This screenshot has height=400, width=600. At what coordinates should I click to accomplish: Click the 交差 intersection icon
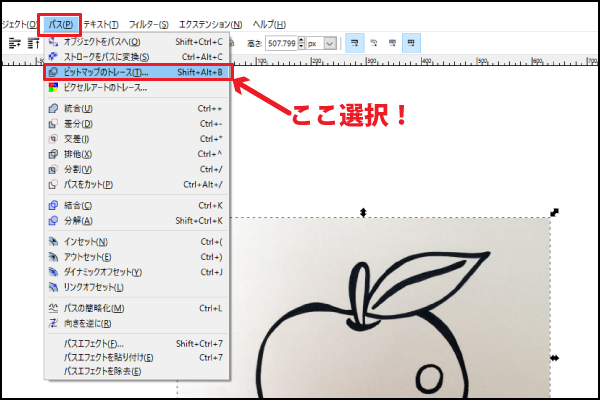54,139
